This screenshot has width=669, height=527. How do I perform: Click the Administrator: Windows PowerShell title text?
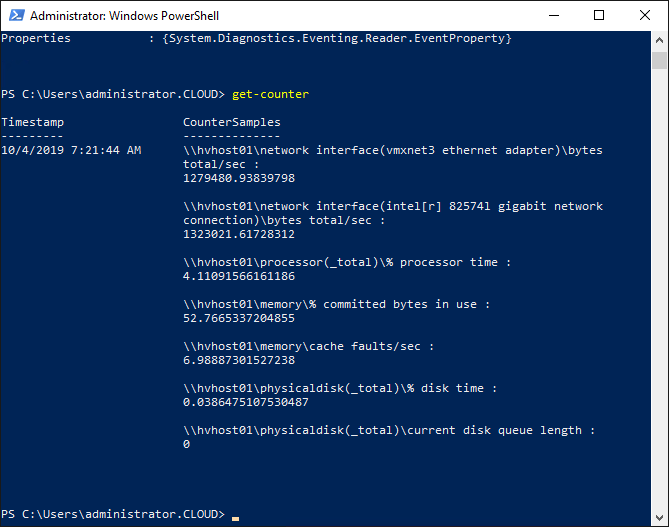[x=124, y=16]
